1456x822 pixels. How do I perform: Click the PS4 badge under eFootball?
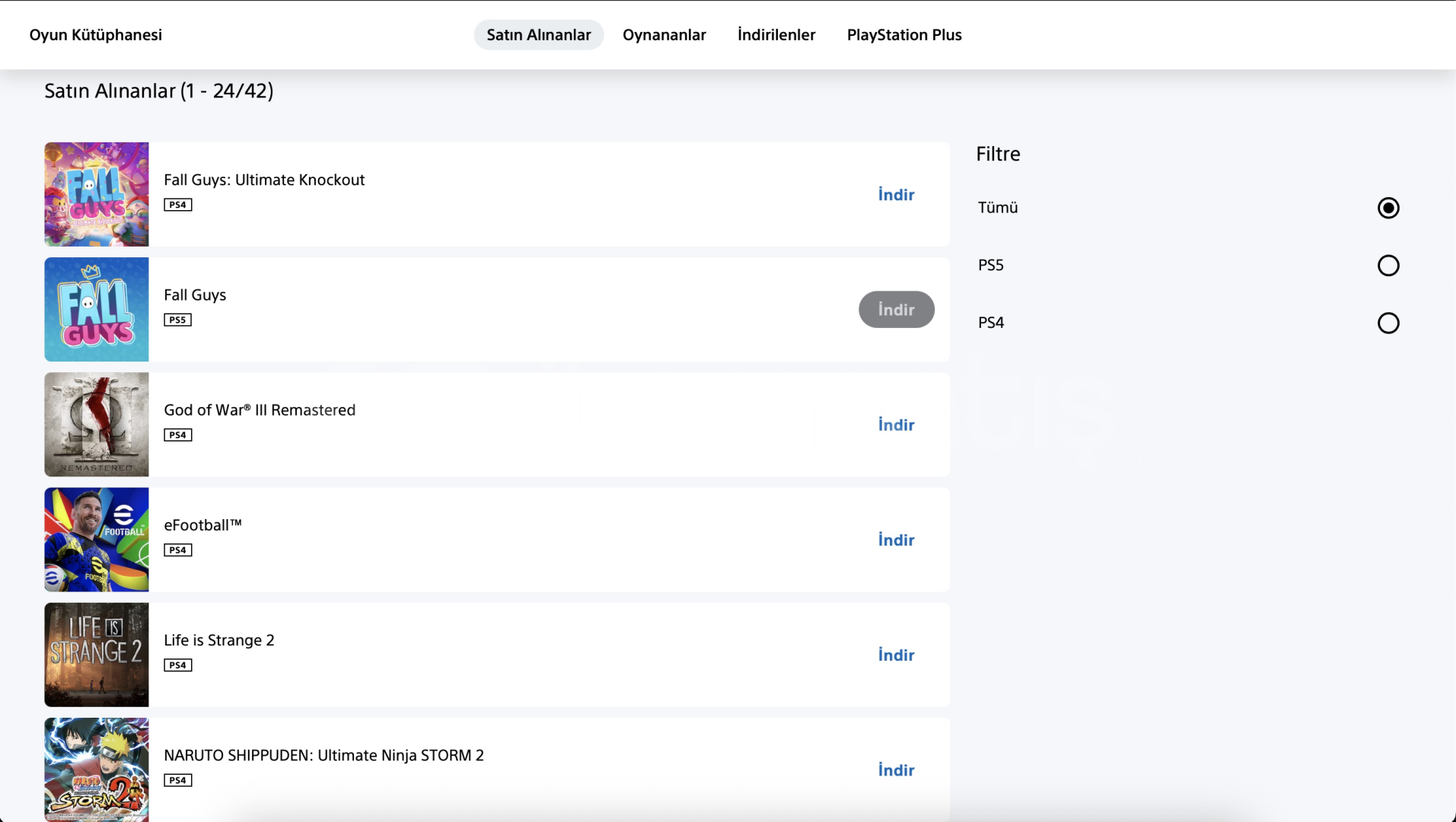click(x=178, y=550)
